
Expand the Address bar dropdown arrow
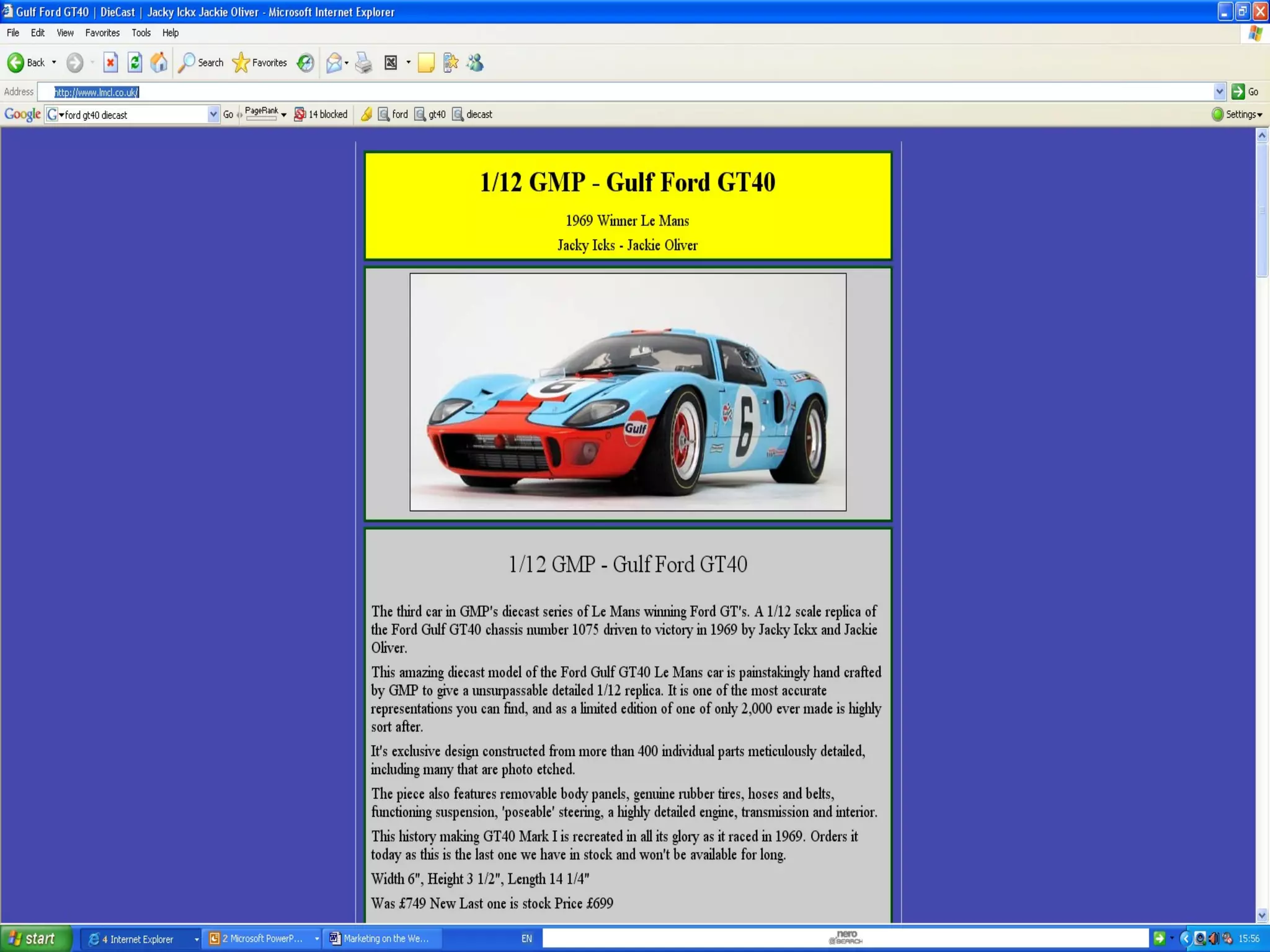[1219, 92]
